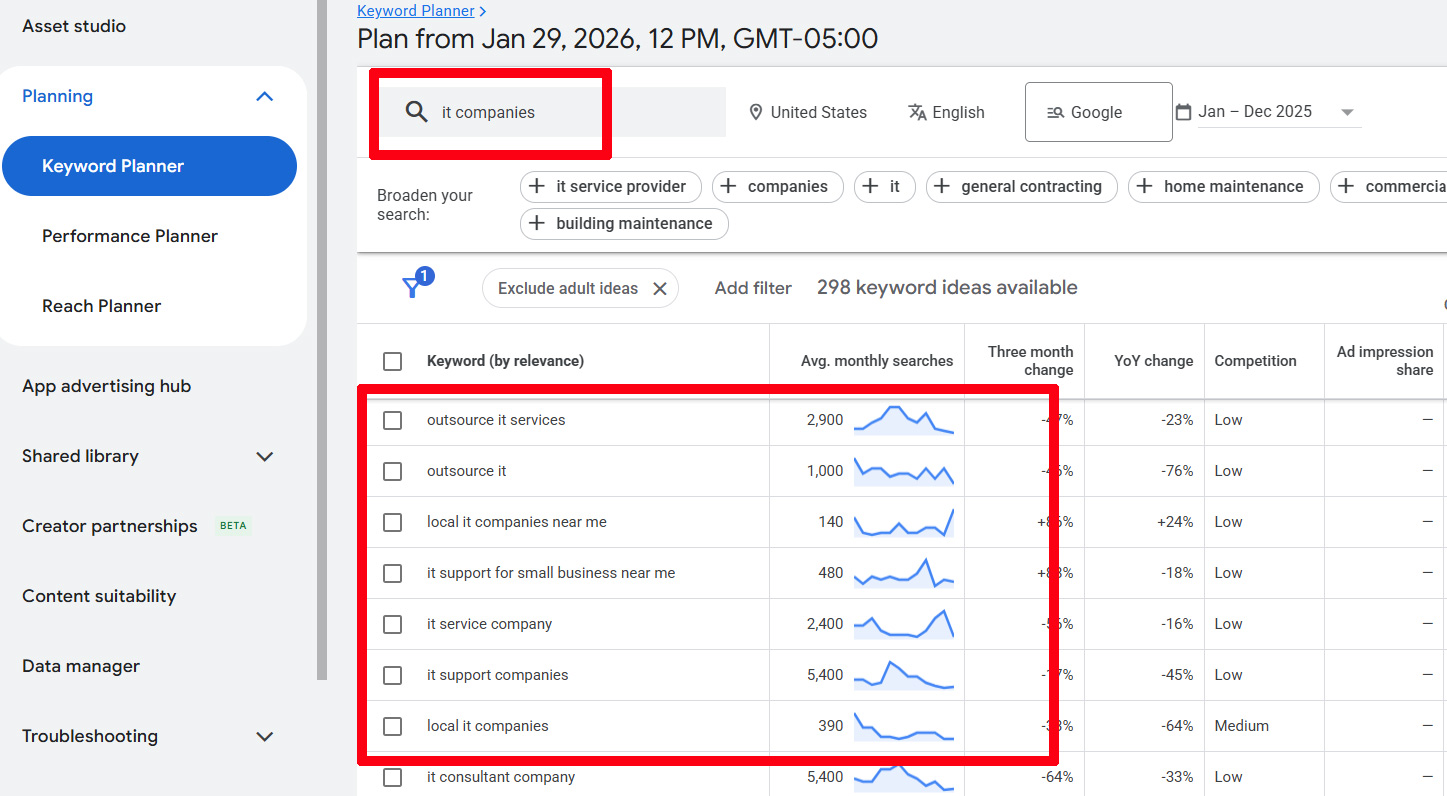This screenshot has height=796, width=1447.
Task: Open the filter funnel icon with badge
Action: point(412,287)
